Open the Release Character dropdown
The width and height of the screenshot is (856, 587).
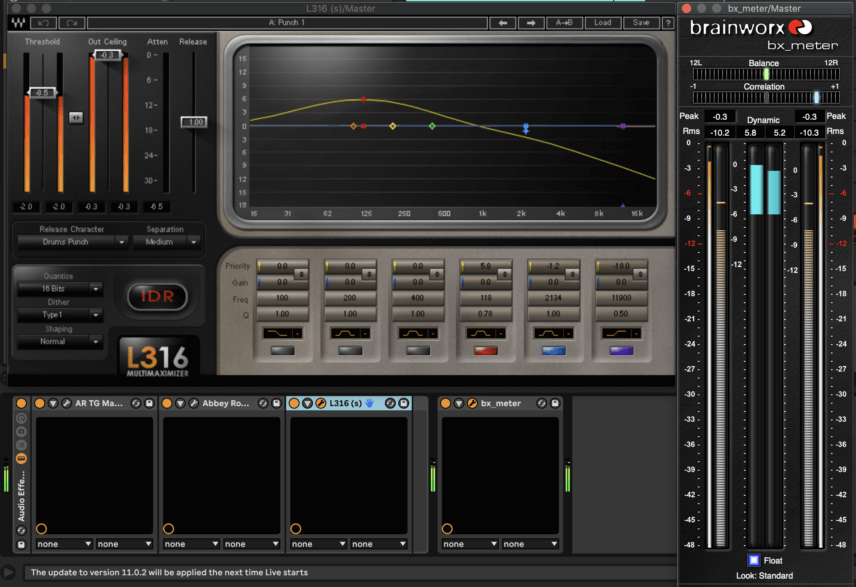73,242
